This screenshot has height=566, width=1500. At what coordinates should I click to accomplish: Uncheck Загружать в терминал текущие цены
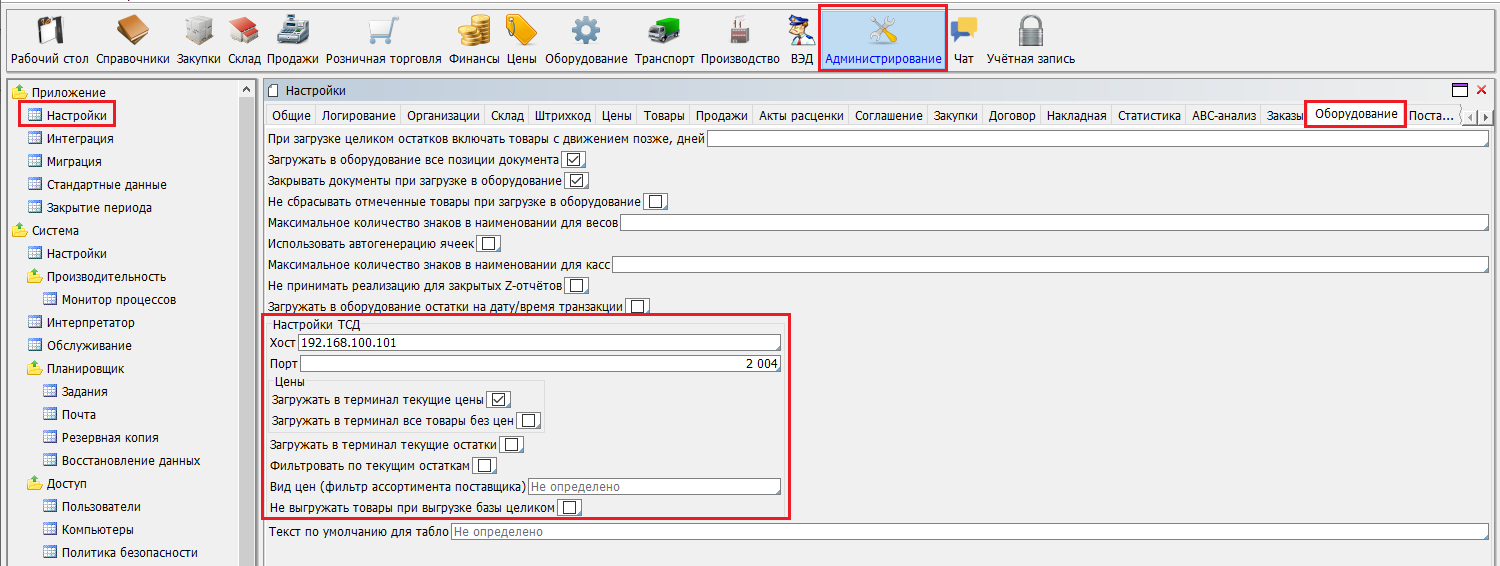[499, 400]
